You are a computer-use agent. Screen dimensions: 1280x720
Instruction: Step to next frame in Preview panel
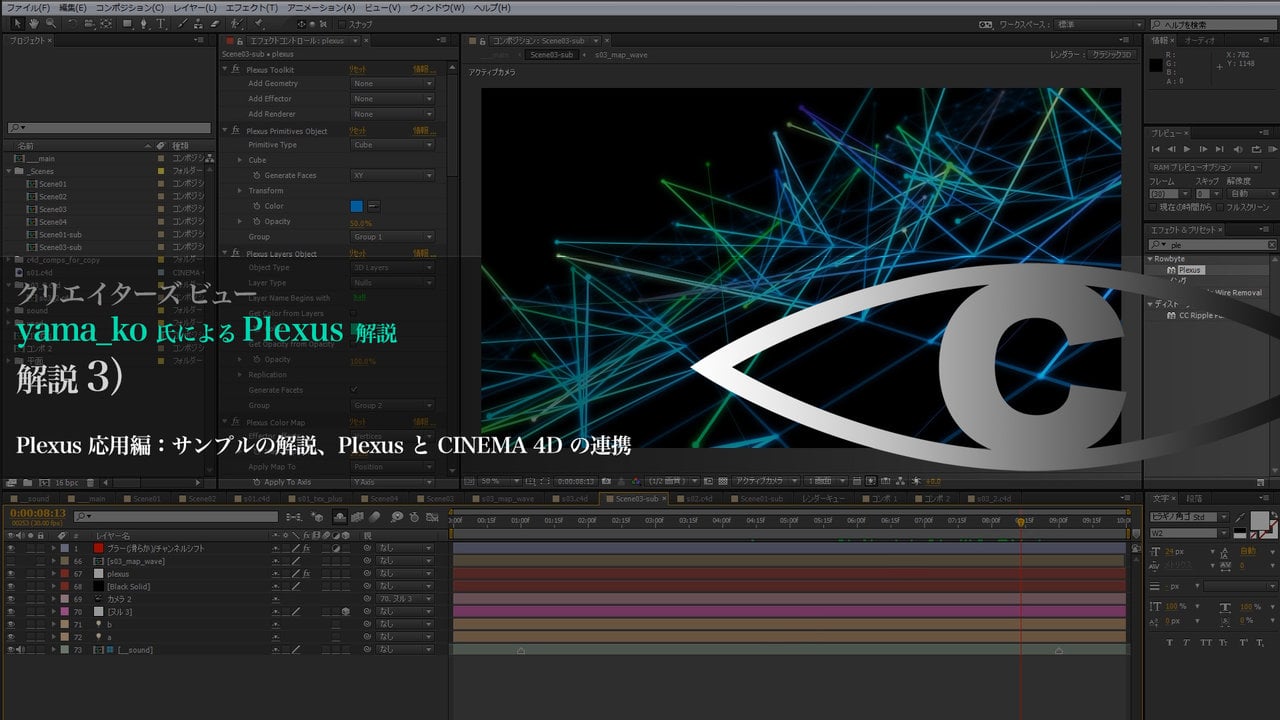tap(1203, 149)
